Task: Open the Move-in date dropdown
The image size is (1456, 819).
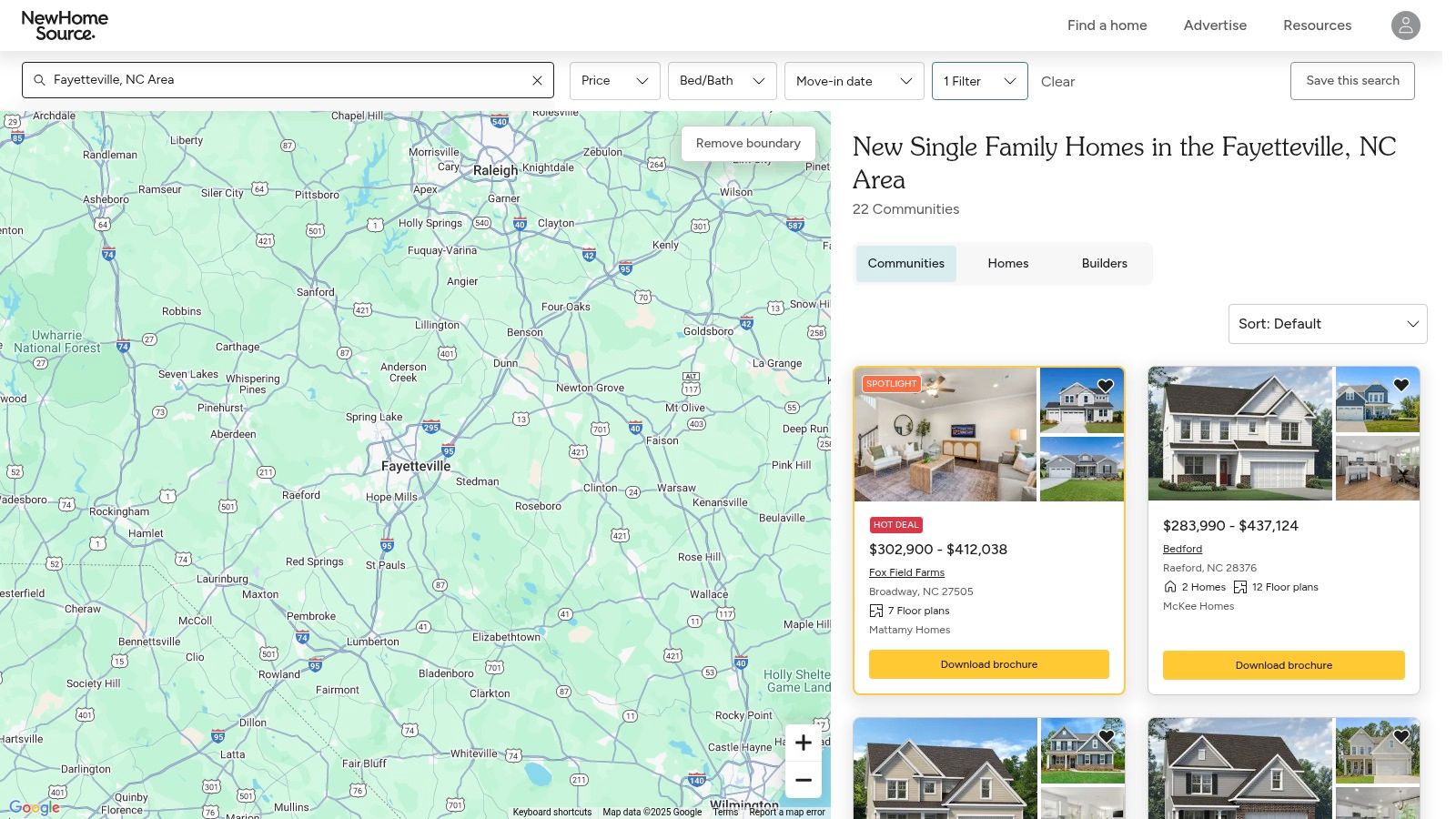Action: (x=854, y=81)
